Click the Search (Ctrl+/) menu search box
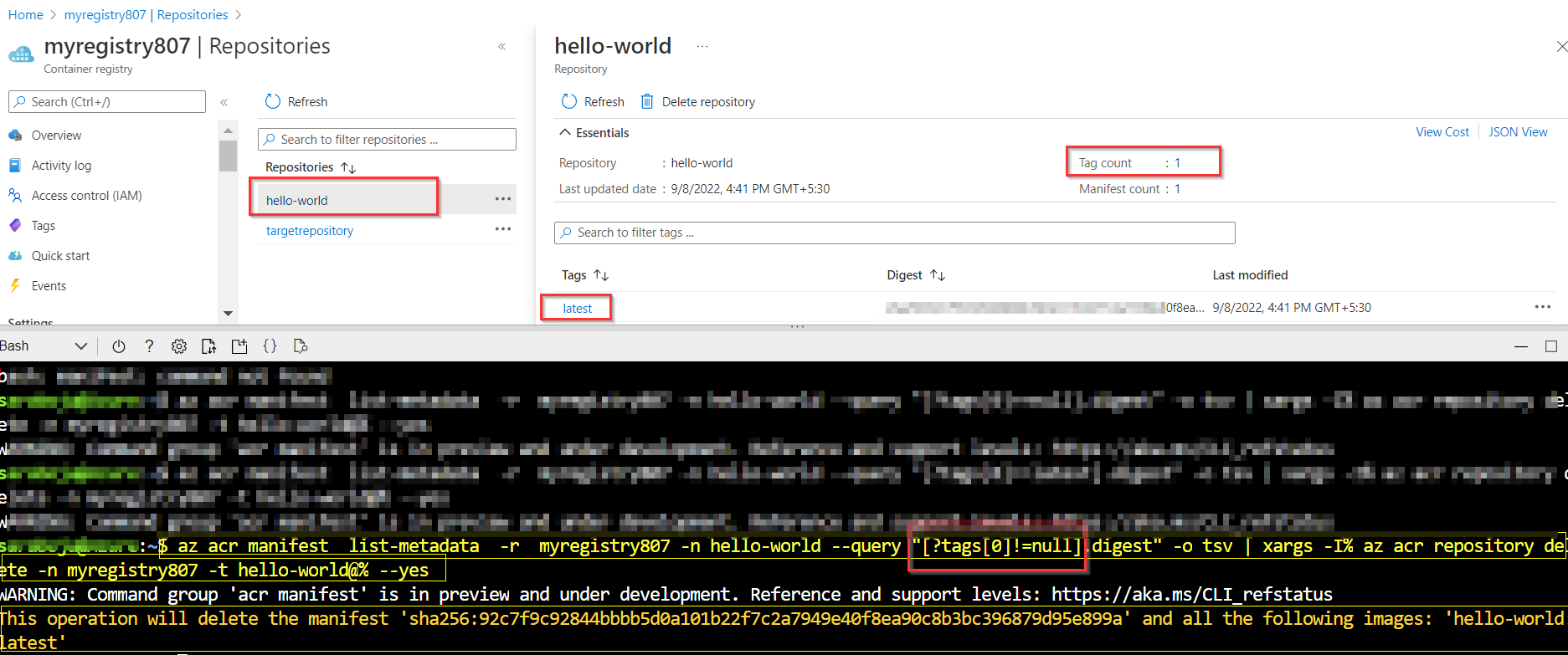The width and height of the screenshot is (1568, 655). 107,101
